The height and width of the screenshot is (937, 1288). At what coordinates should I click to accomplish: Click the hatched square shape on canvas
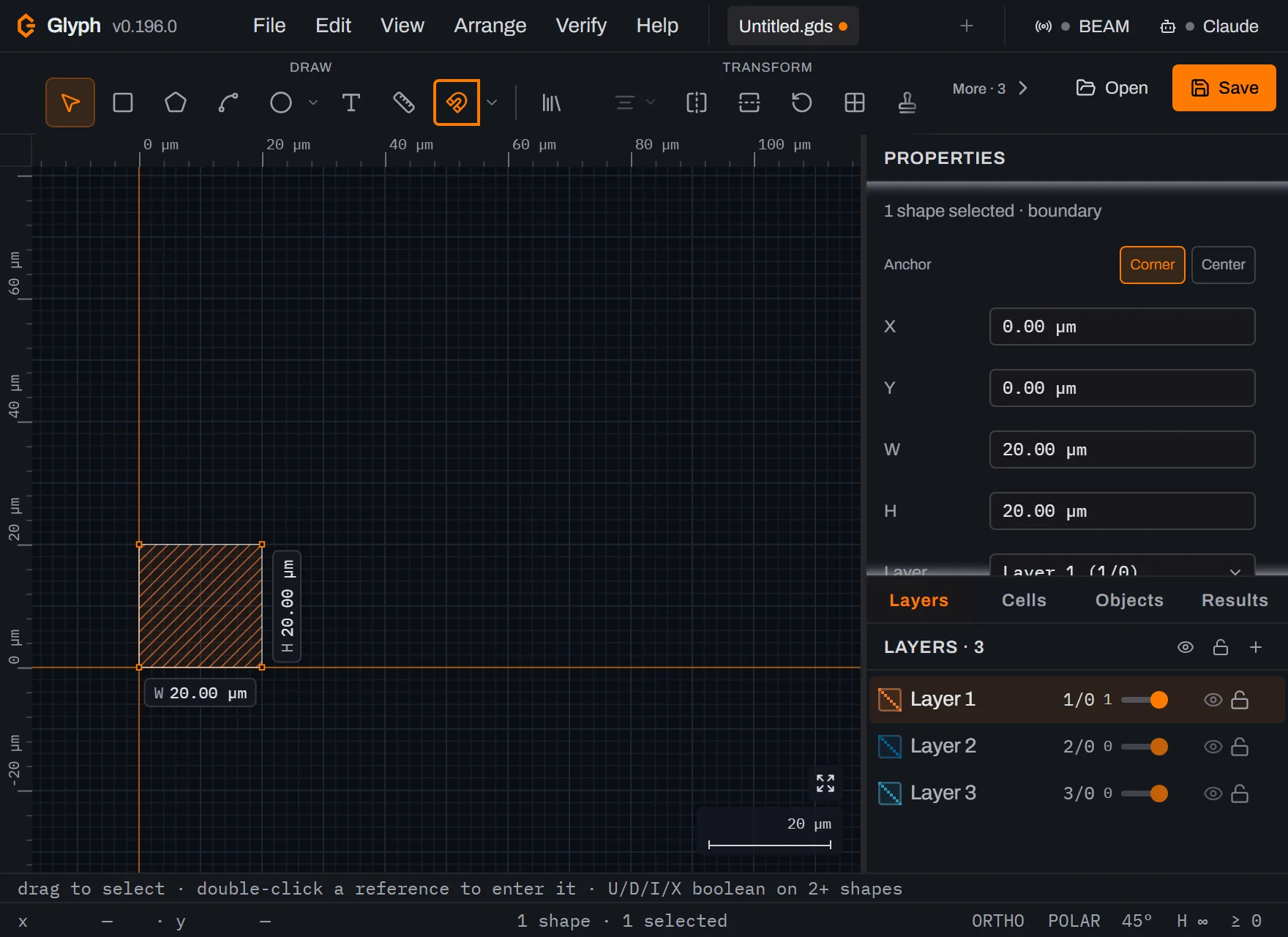pos(201,606)
